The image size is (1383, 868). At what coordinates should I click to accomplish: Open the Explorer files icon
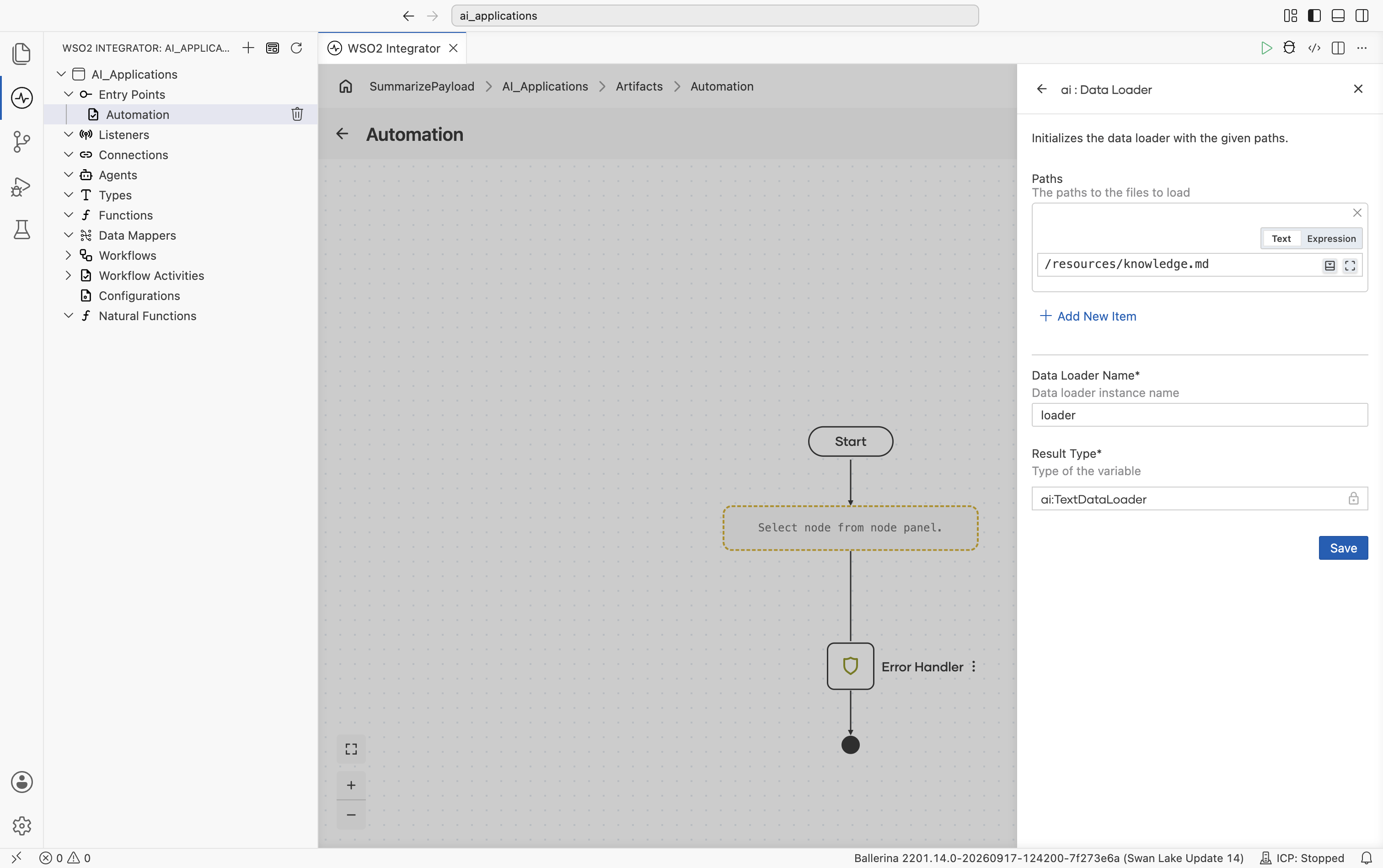coord(22,54)
